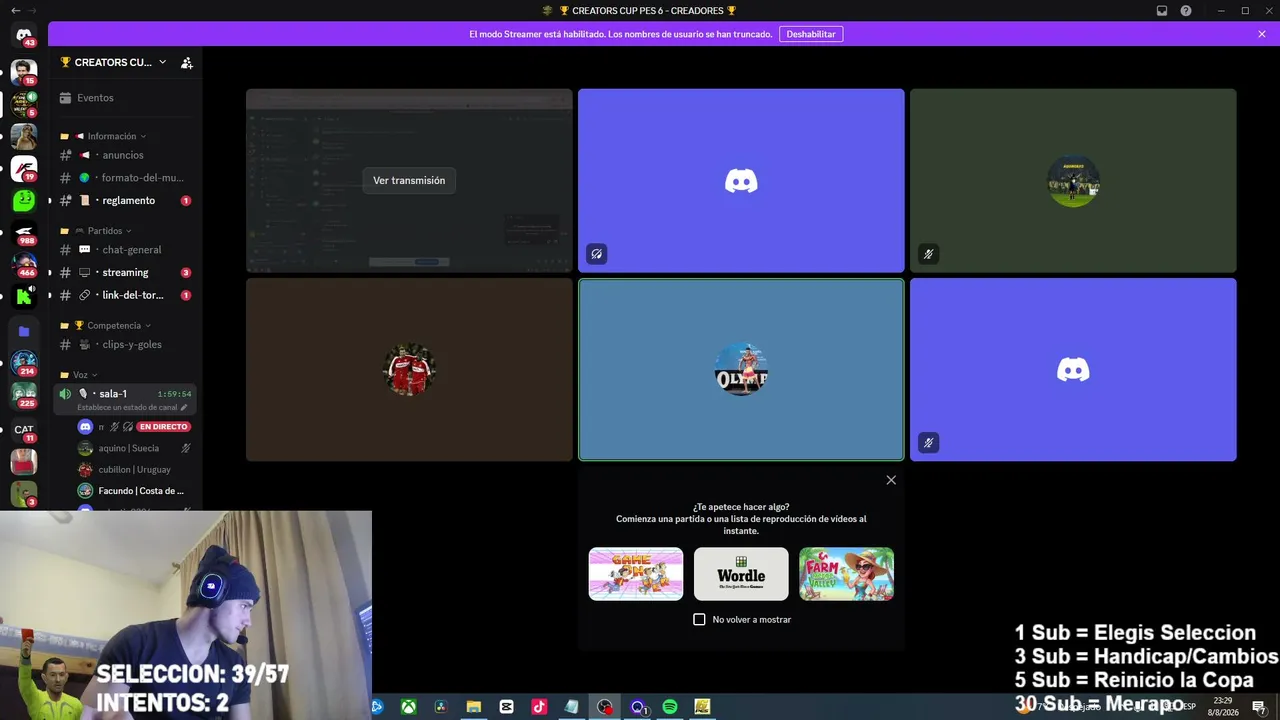Open Discord direct messages home icon
This screenshot has height=720, width=1280.
(24, 35)
